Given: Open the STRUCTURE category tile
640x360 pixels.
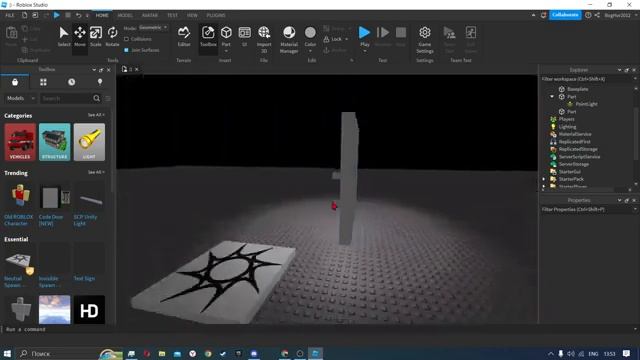Looking at the screenshot, I should point(55,142).
